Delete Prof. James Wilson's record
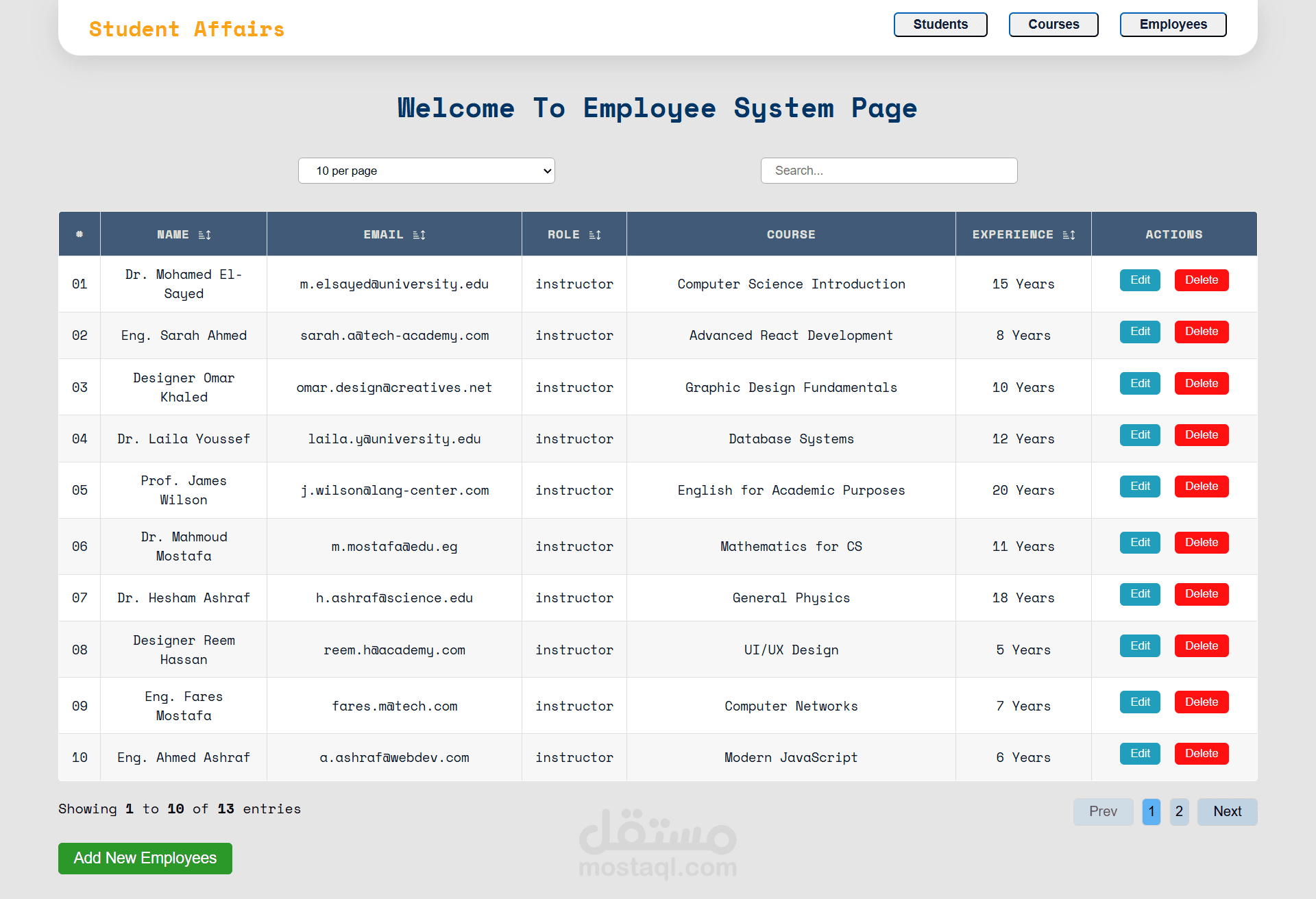 (x=1202, y=487)
